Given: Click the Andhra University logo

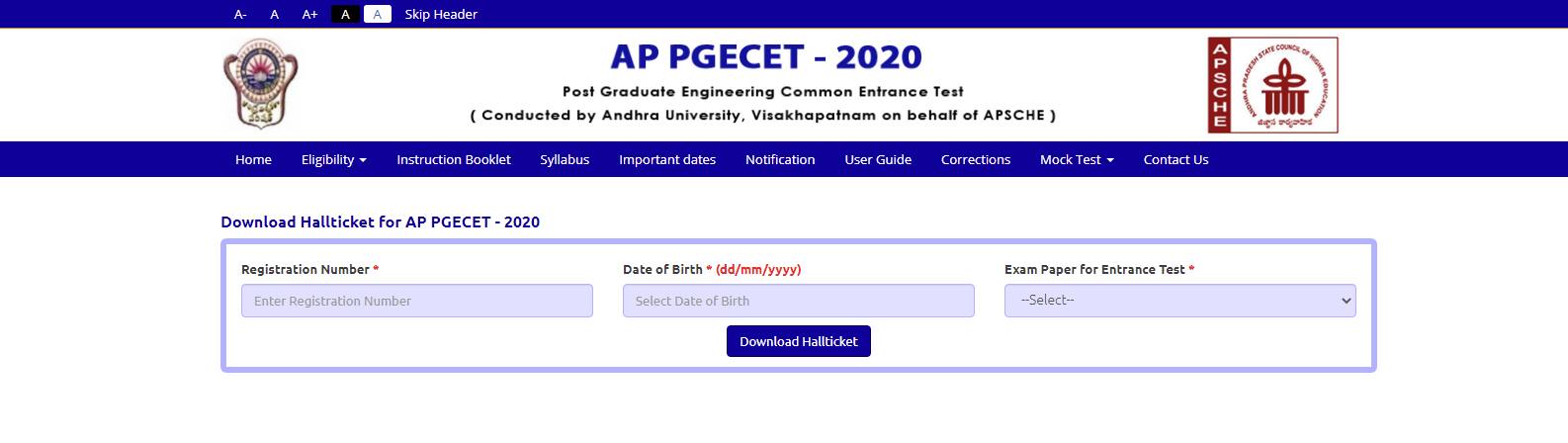Looking at the screenshot, I should (261, 84).
